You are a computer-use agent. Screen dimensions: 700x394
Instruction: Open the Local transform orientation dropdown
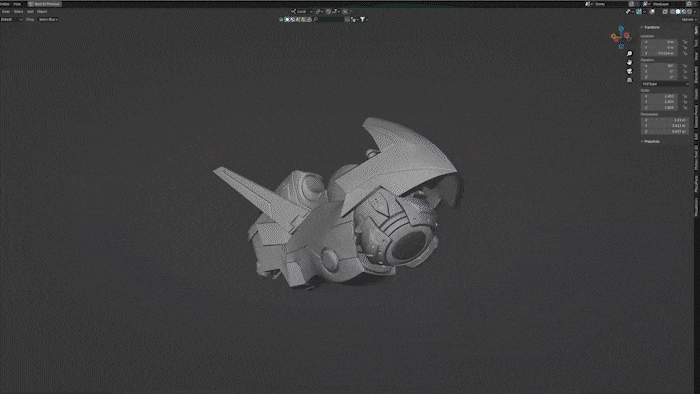[x=301, y=12]
